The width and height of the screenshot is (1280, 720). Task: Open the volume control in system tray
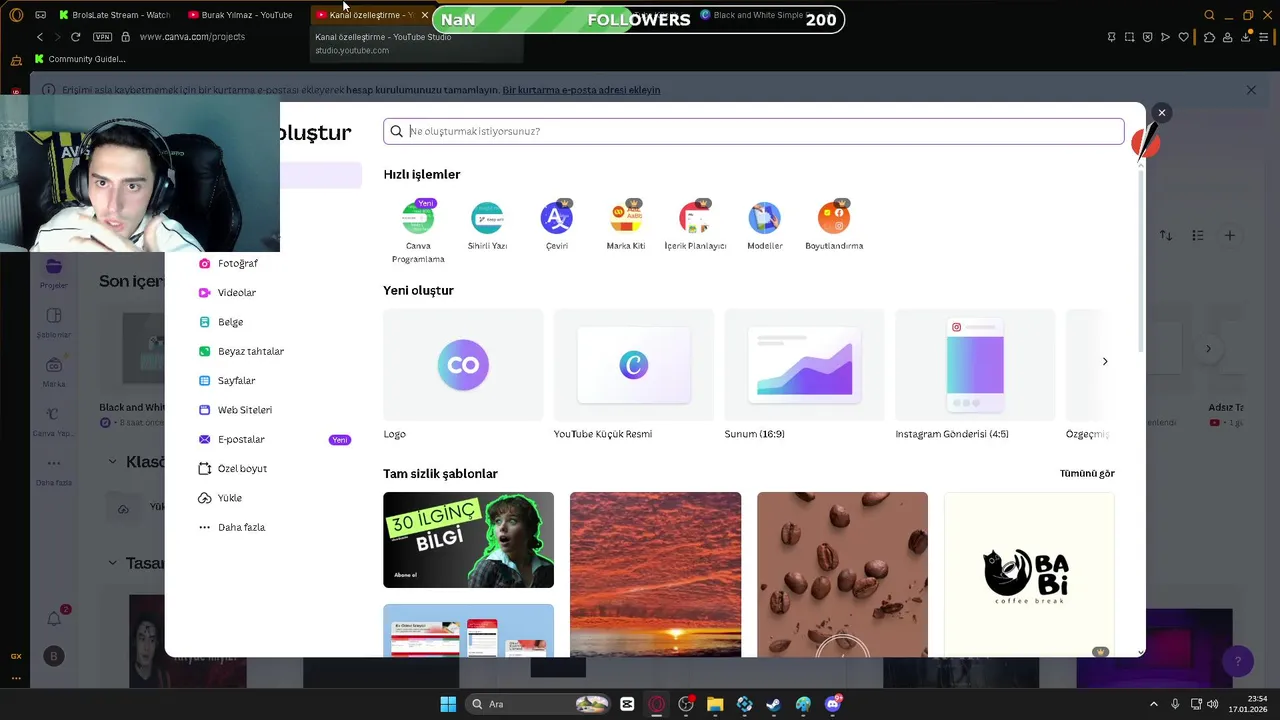click(1213, 704)
